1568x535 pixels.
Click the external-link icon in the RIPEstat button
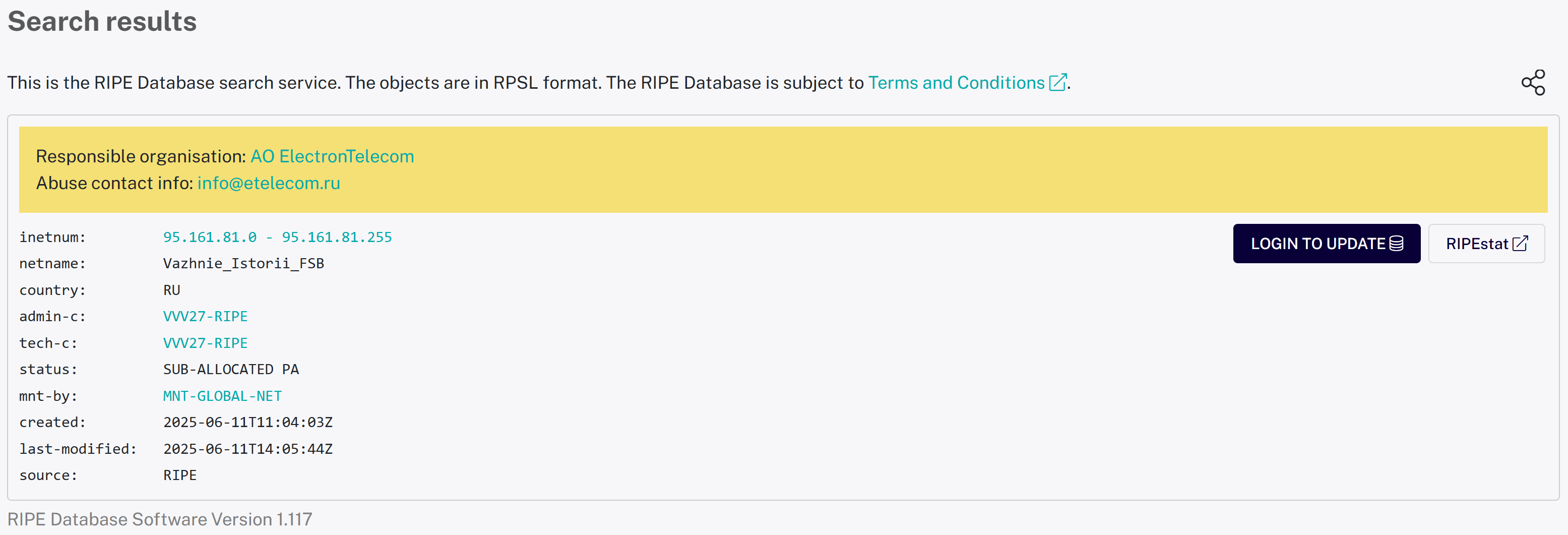[1520, 244]
